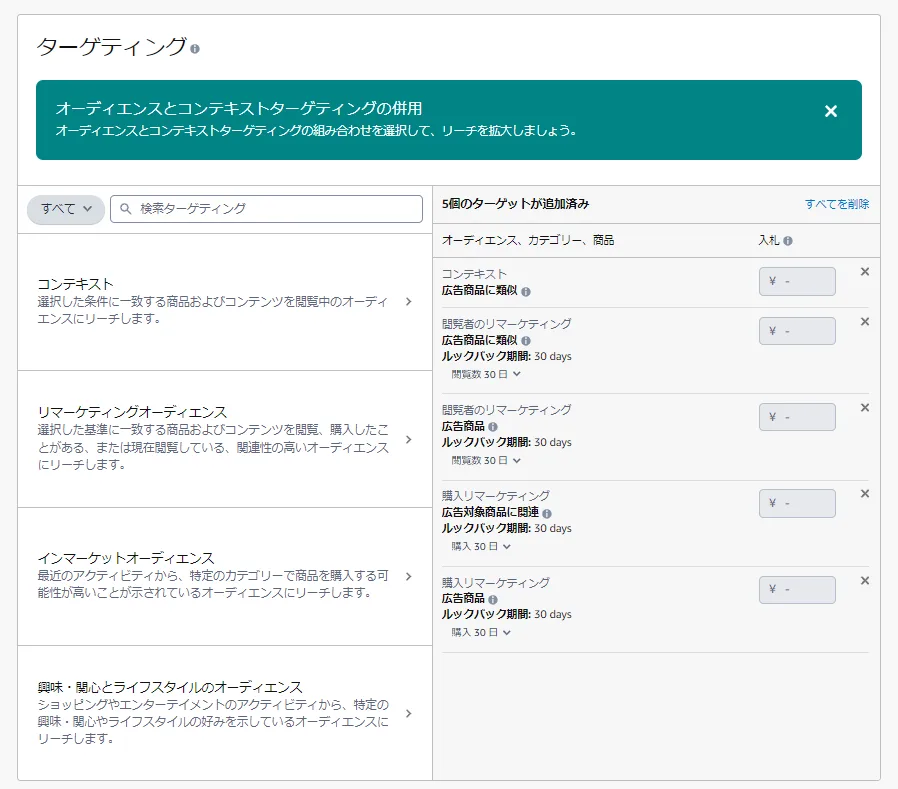Click info icon next to ターゲティング heading
This screenshot has height=789, width=898.
click(195, 49)
